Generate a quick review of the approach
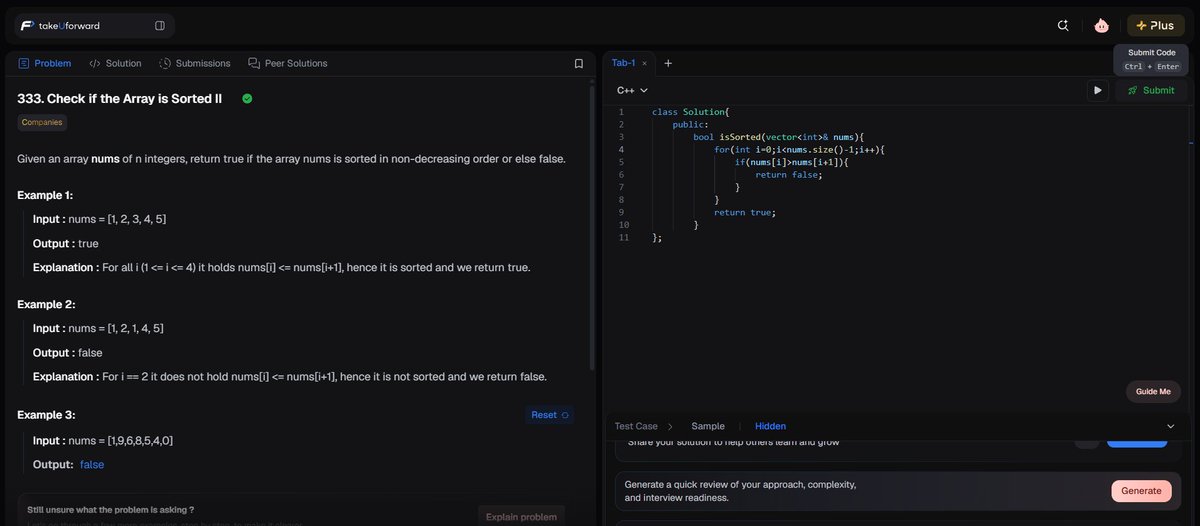The image size is (1200, 526). [x=1141, y=491]
